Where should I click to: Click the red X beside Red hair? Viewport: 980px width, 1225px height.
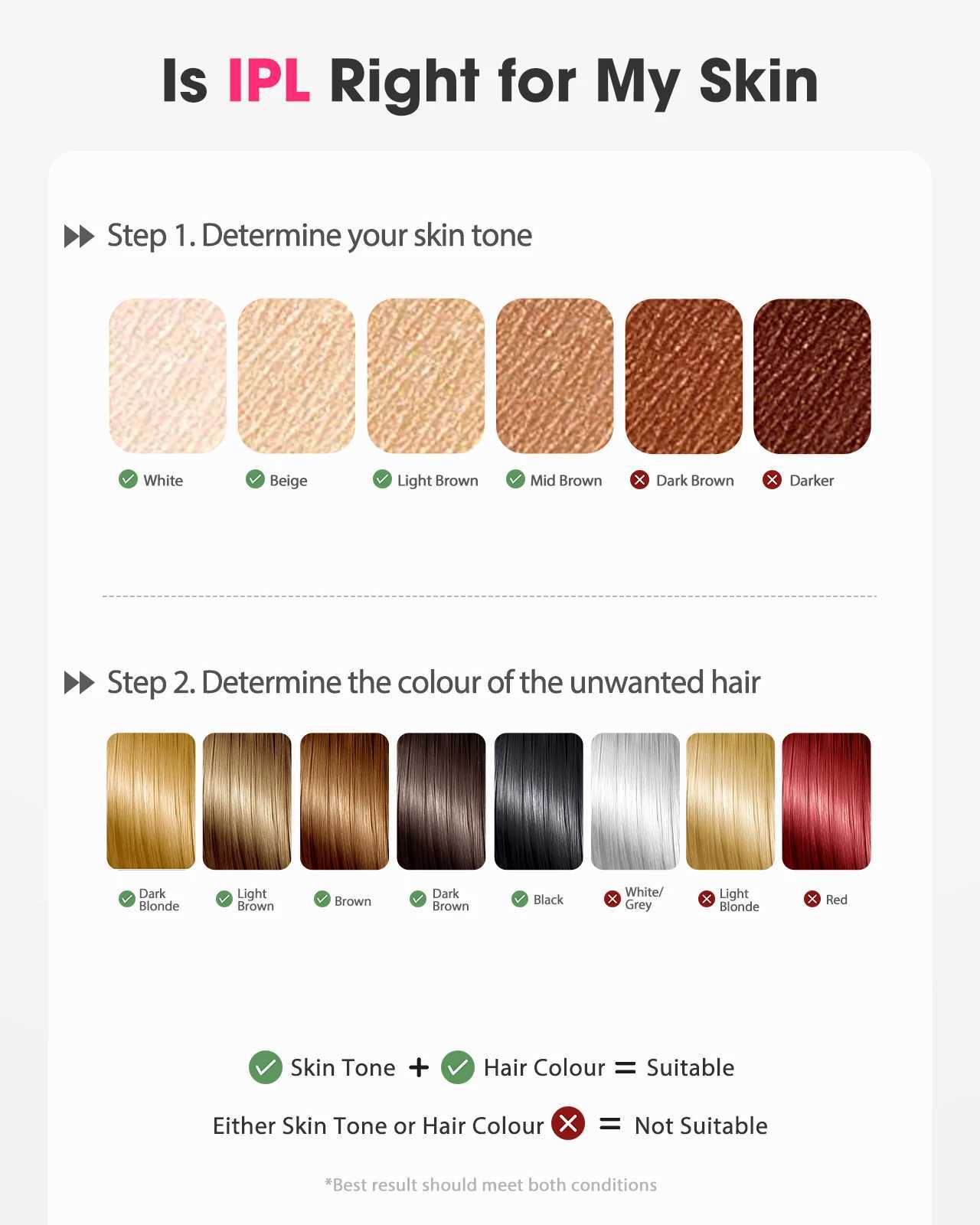click(812, 899)
